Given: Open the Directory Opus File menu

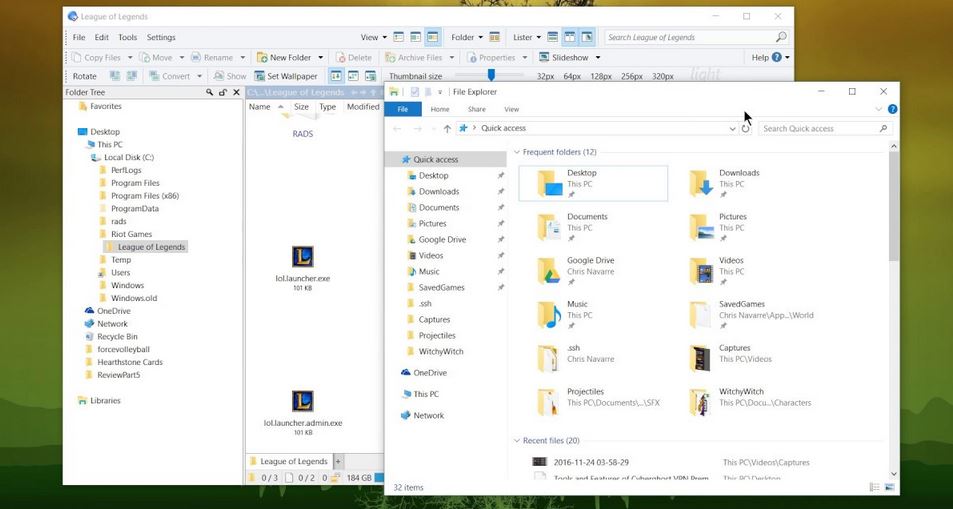Looking at the screenshot, I should (79, 37).
